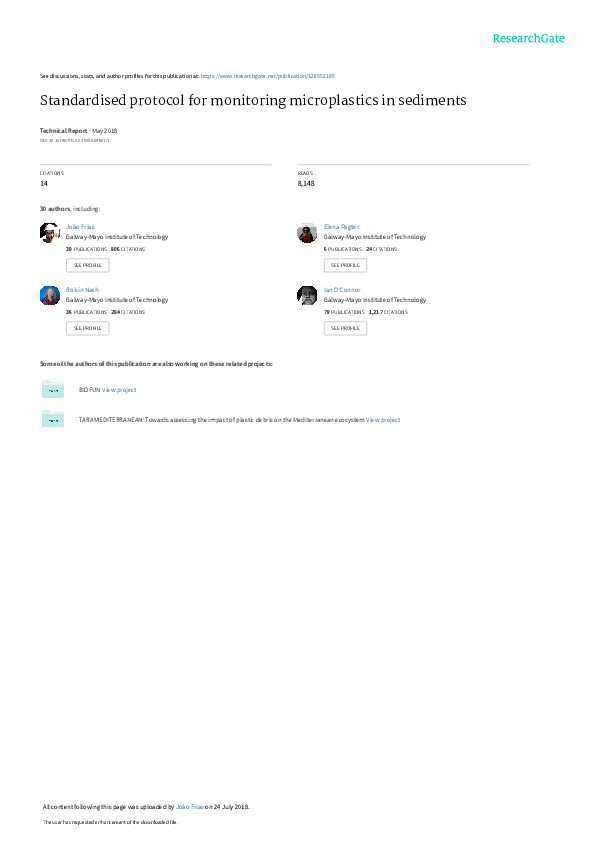Open View project link for BIO FUN
This screenshot has width=595, height=841.
(119, 390)
